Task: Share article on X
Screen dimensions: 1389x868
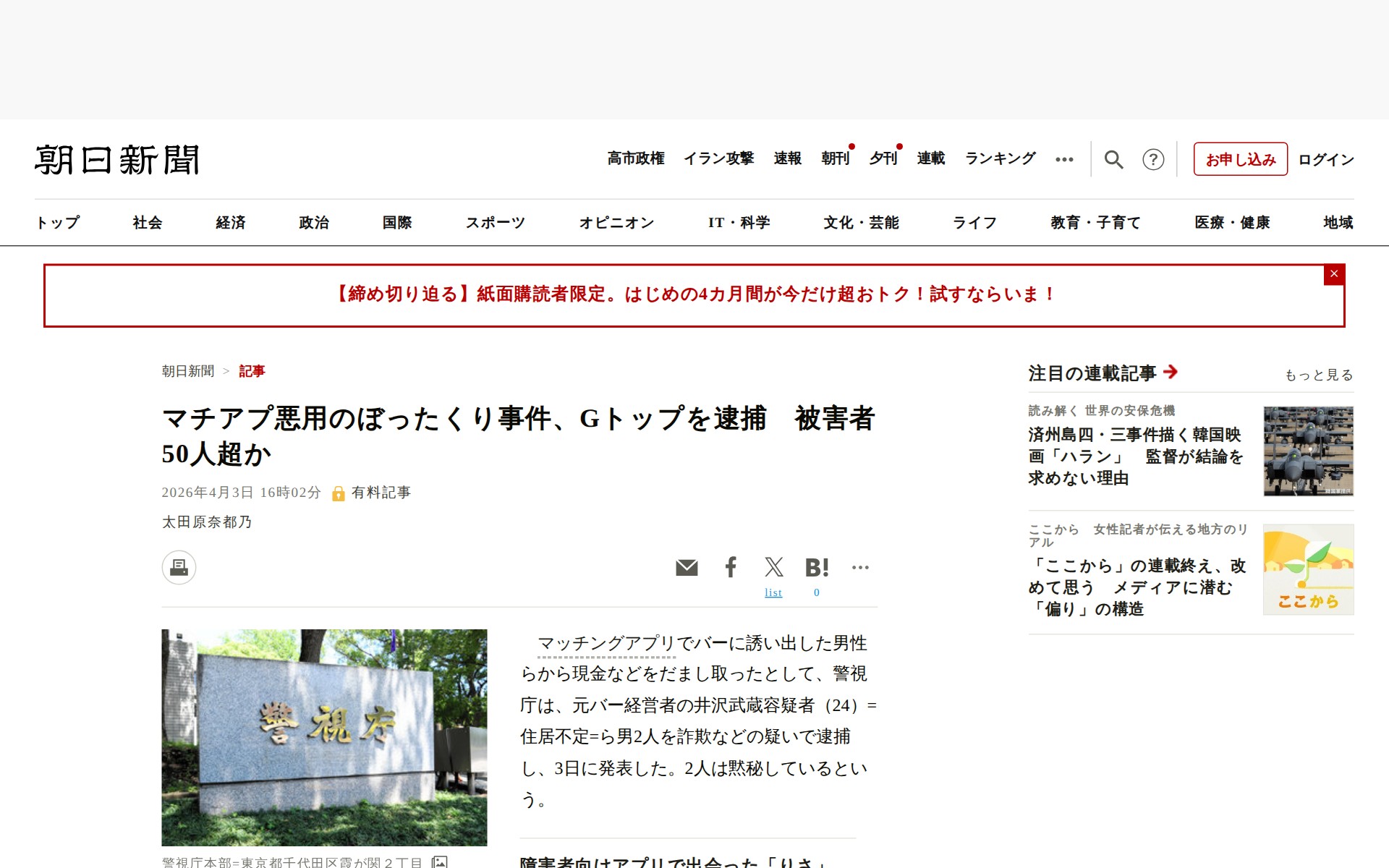Action: [x=773, y=566]
